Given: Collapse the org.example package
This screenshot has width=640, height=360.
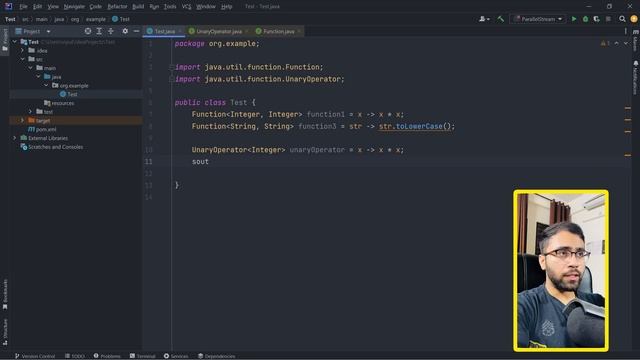Looking at the screenshot, I should (x=46, y=85).
